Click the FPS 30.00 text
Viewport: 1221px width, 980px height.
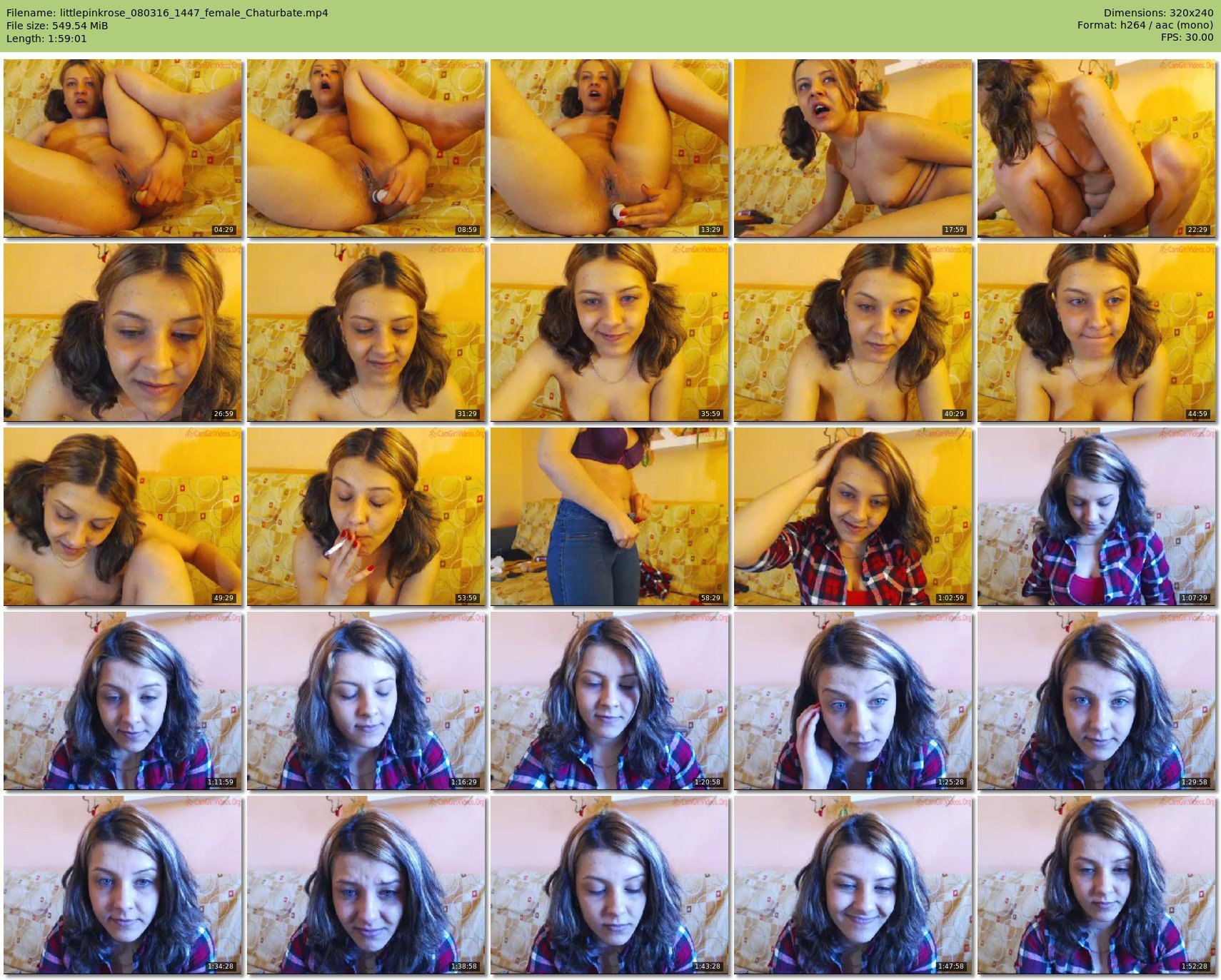(1187, 37)
